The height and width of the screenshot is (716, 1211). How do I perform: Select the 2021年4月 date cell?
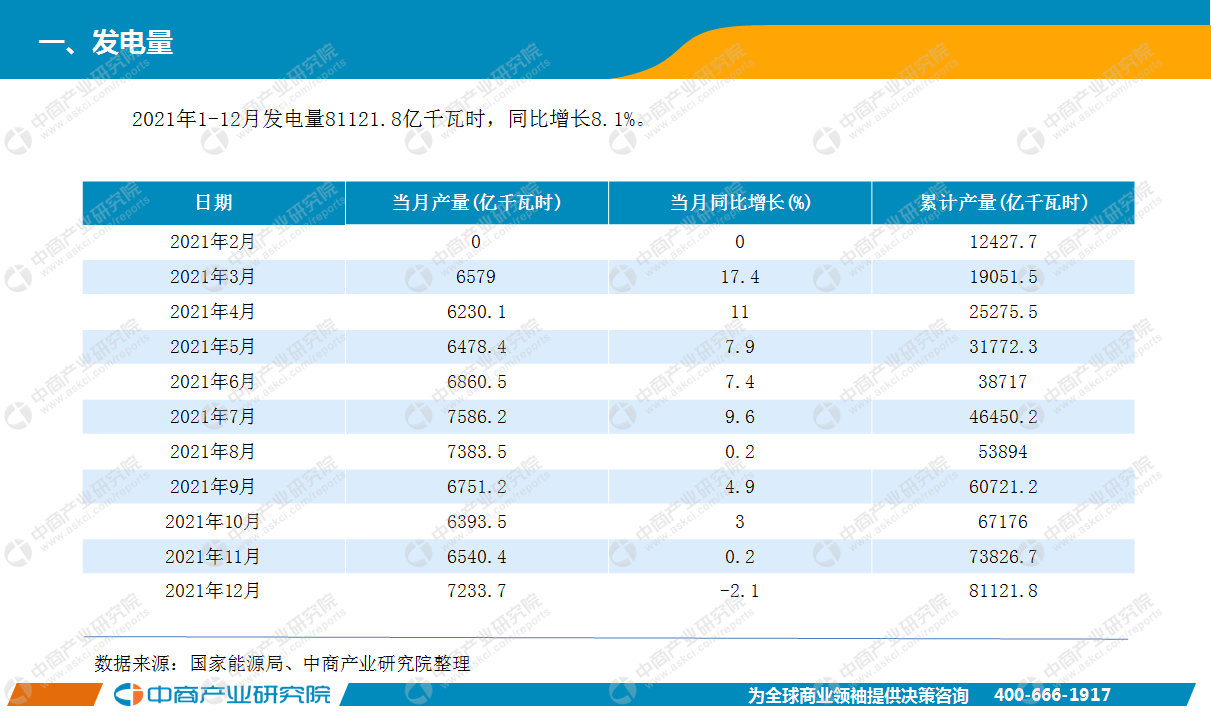213,312
